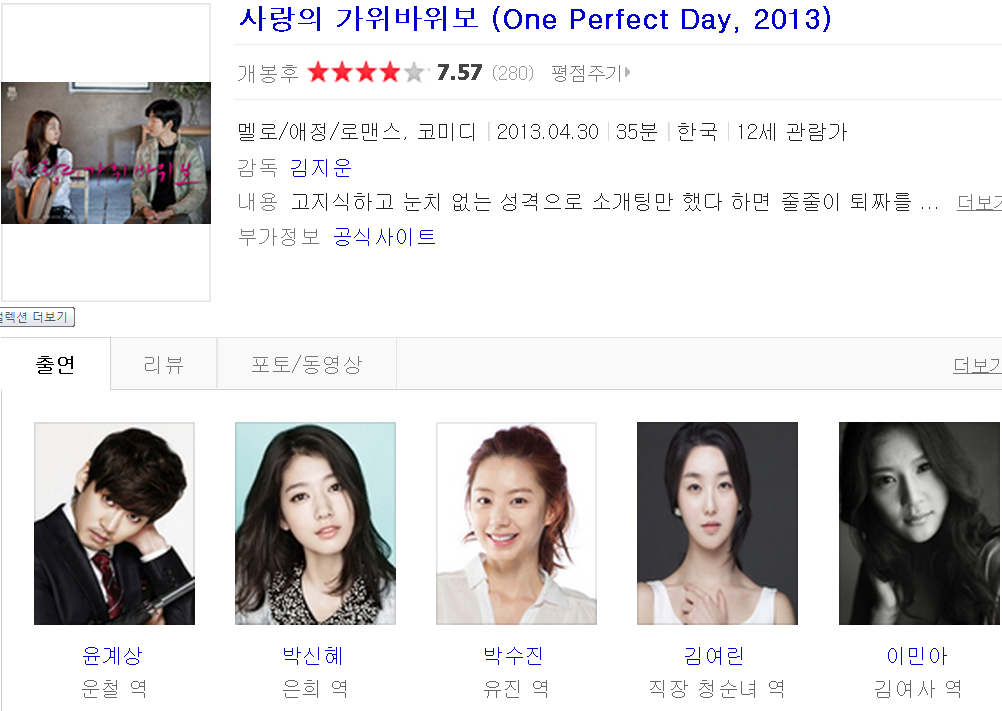Open 박신혜 actor photo
Image resolution: width=1002 pixels, height=711 pixels.
316,523
